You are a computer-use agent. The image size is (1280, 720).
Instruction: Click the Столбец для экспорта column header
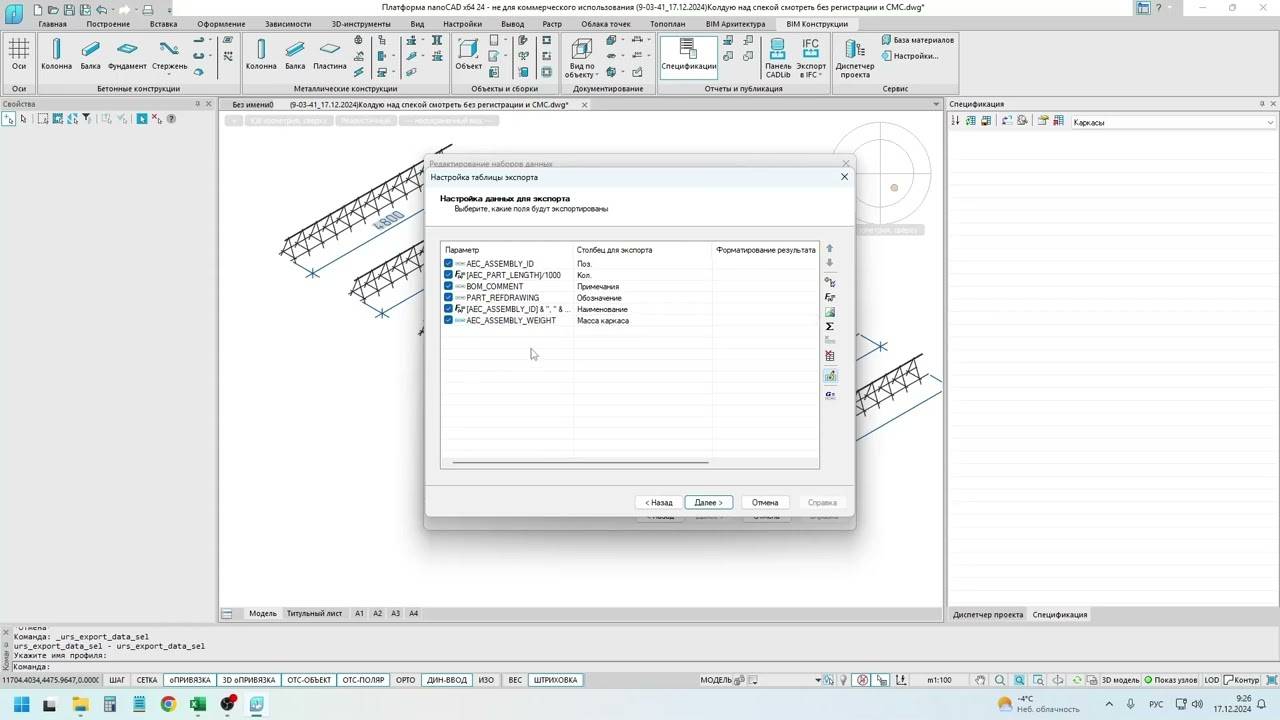643,250
